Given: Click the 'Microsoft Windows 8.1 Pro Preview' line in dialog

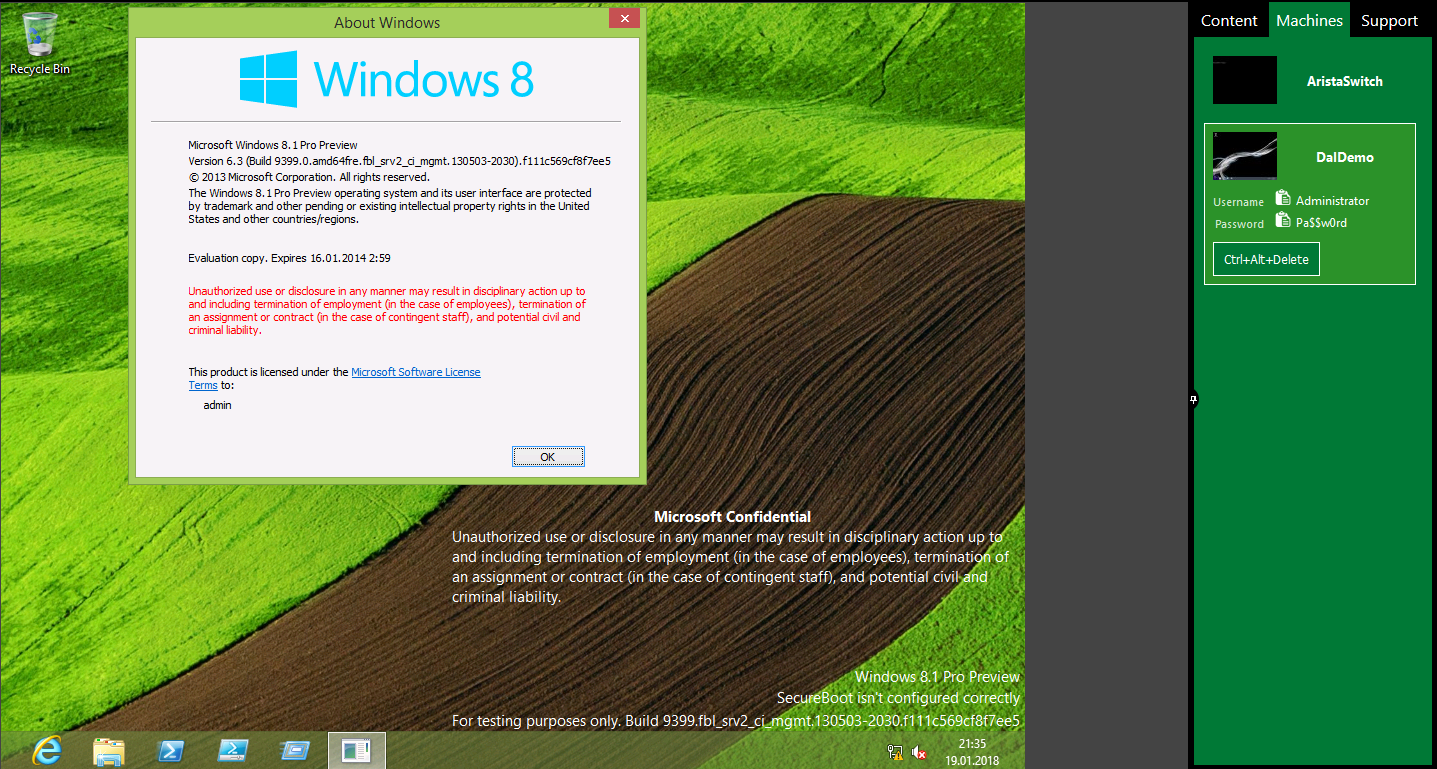Looking at the screenshot, I should (x=273, y=145).
